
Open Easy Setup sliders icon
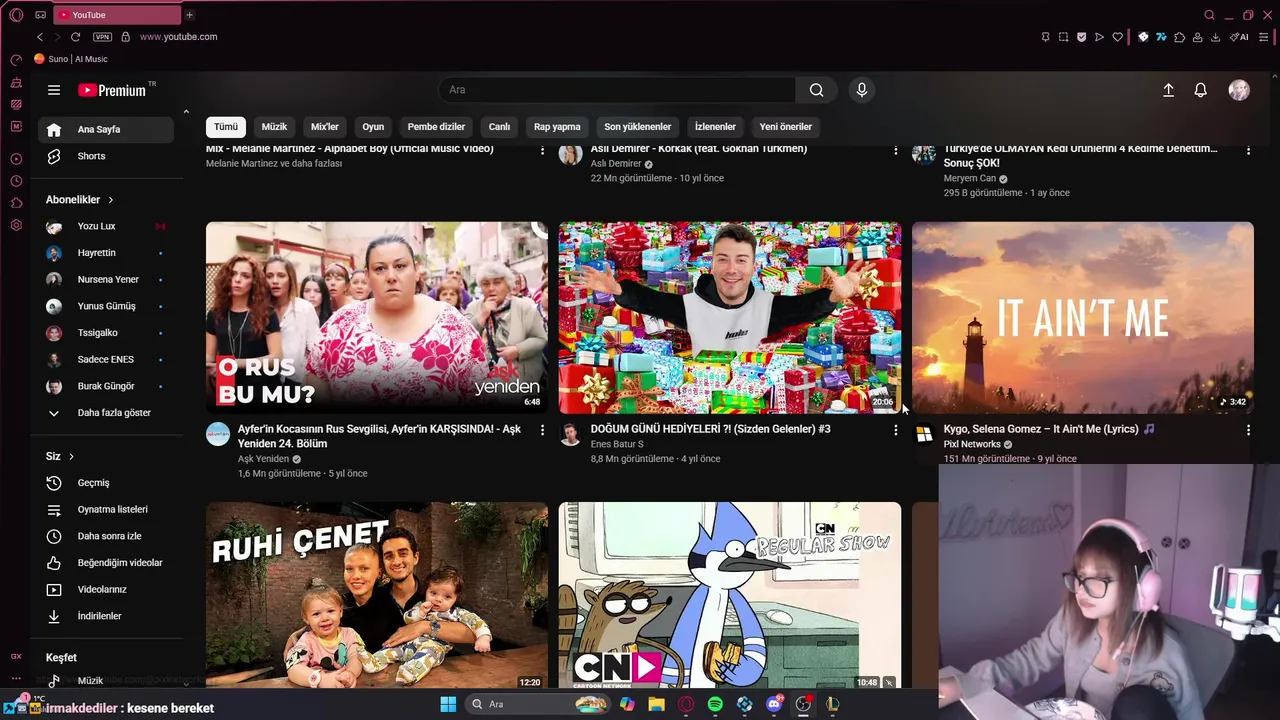(1264, 37)
